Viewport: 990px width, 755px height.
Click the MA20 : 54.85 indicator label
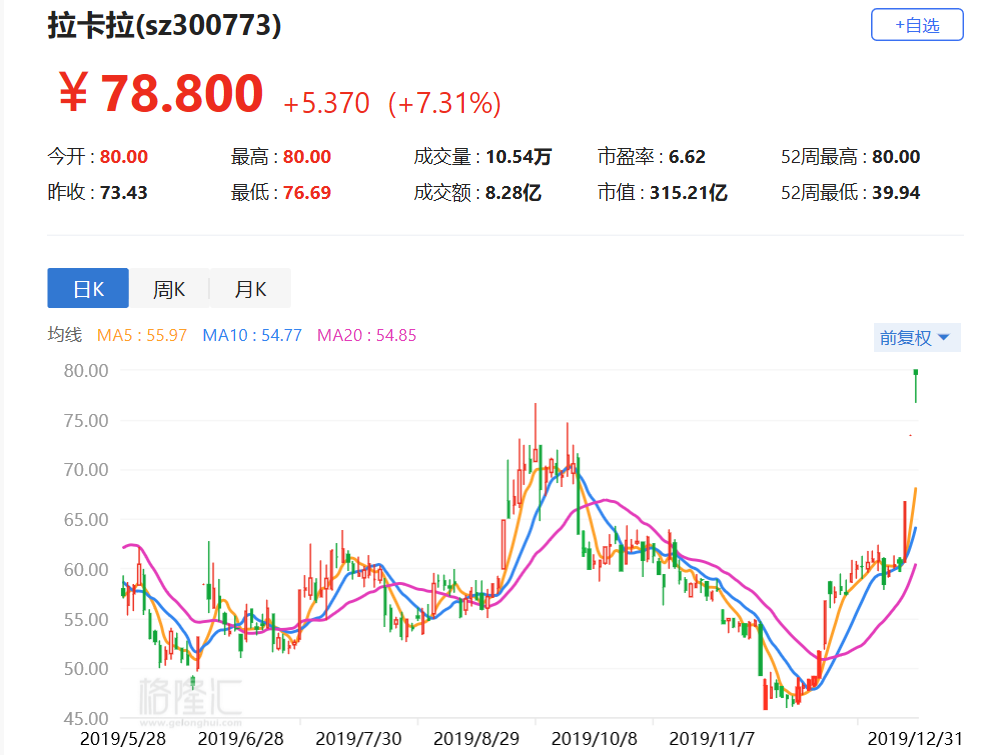tap(367, 335)
